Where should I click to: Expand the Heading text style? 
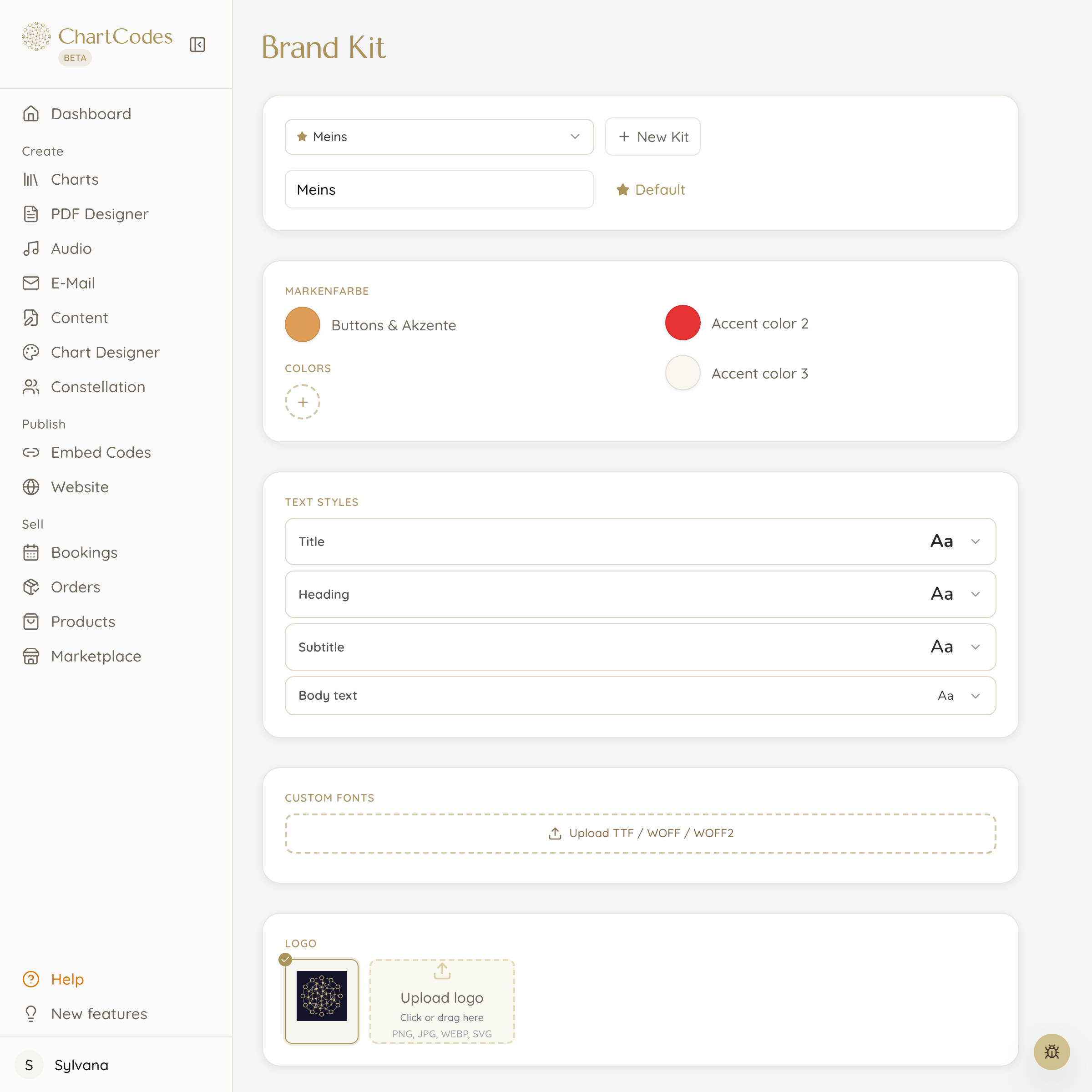click(x=640, y=594)
